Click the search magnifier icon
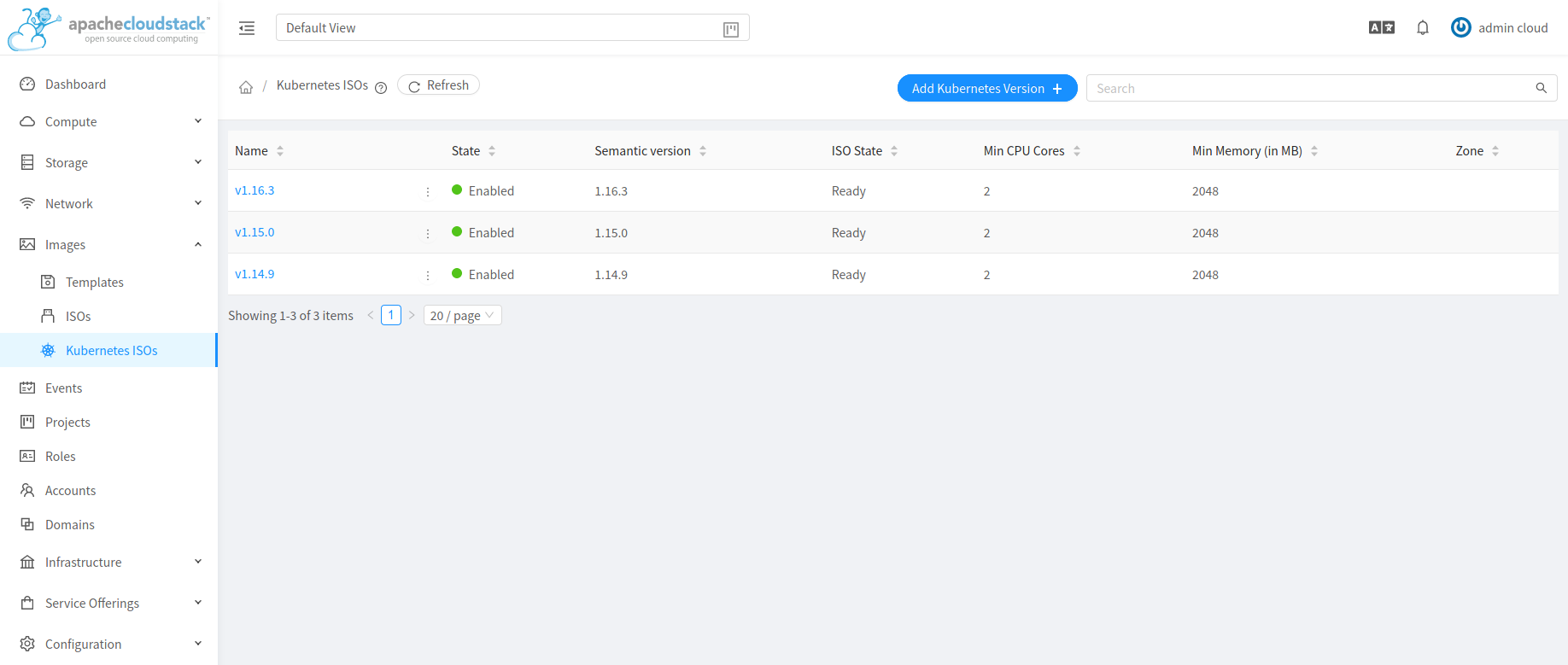Screen dimensions: 1568x665 pyautogui.click(x=1541, y=88)
